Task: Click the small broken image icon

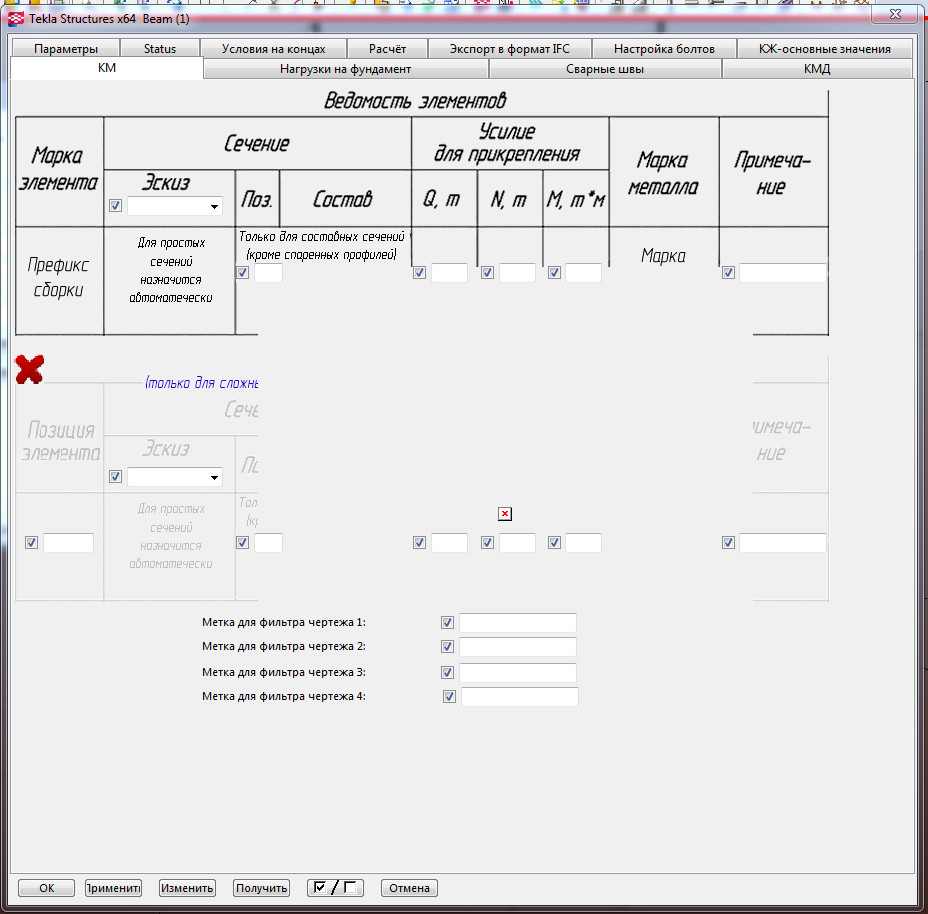Action: 505,514
